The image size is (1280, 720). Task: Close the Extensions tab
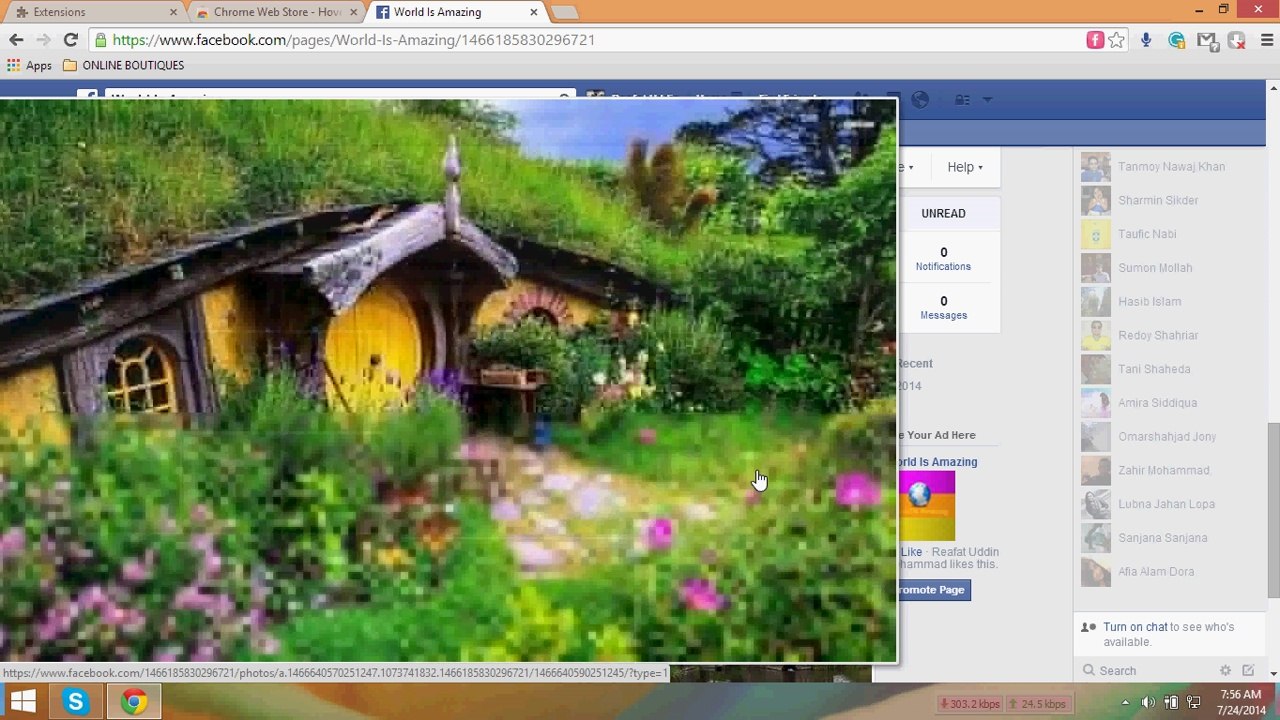point(173,12)
